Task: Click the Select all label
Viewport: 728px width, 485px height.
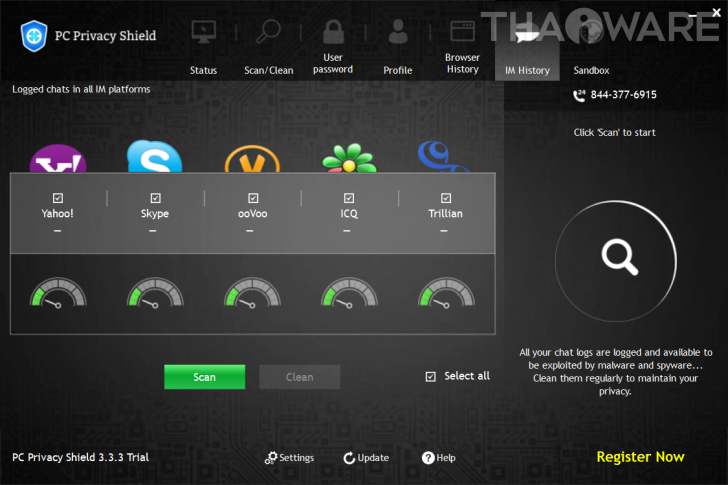Action: 467,376
